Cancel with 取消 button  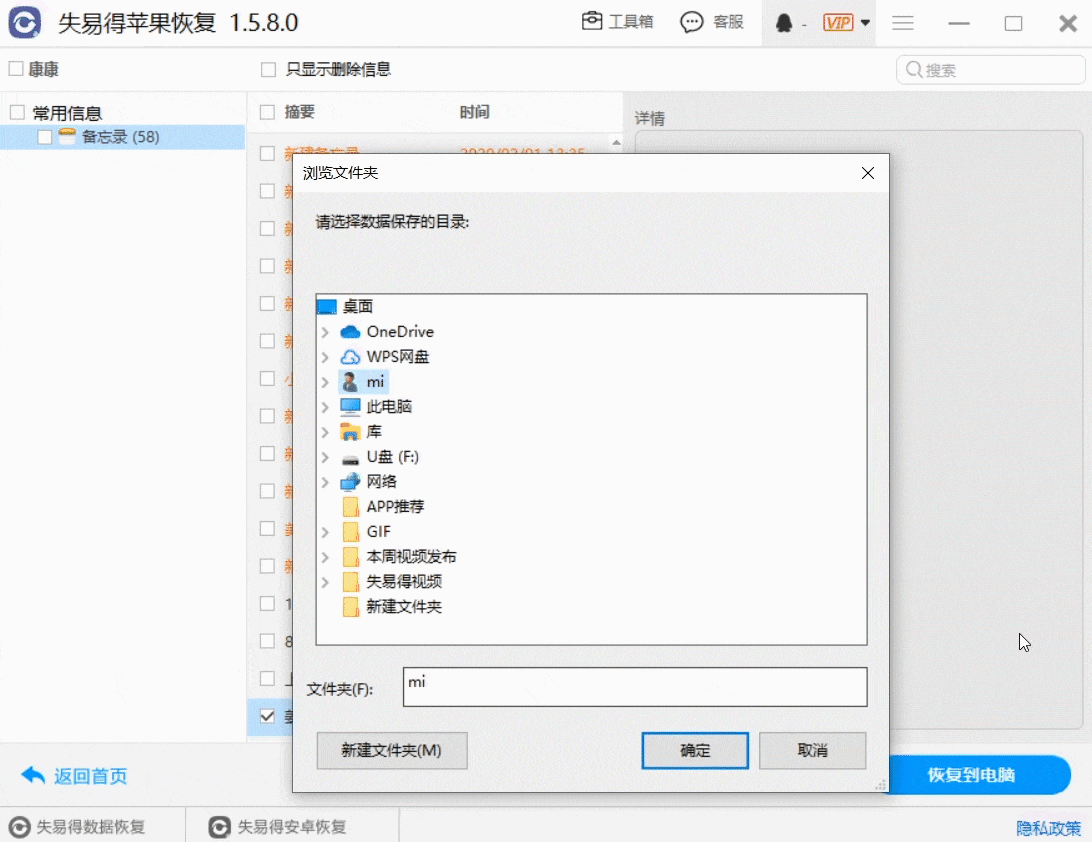[x=812, y=750]
